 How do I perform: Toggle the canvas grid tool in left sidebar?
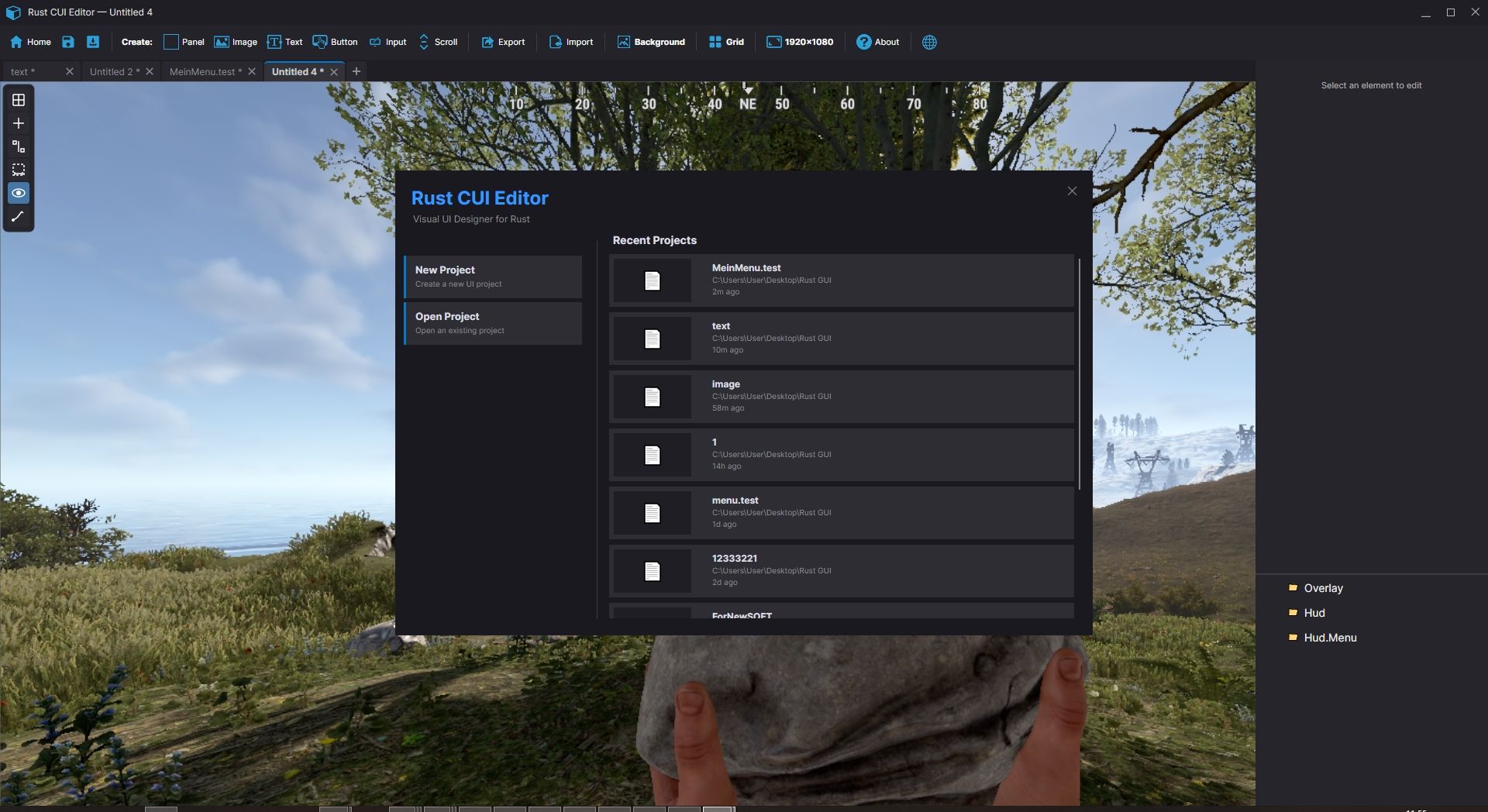pos(18,99)
